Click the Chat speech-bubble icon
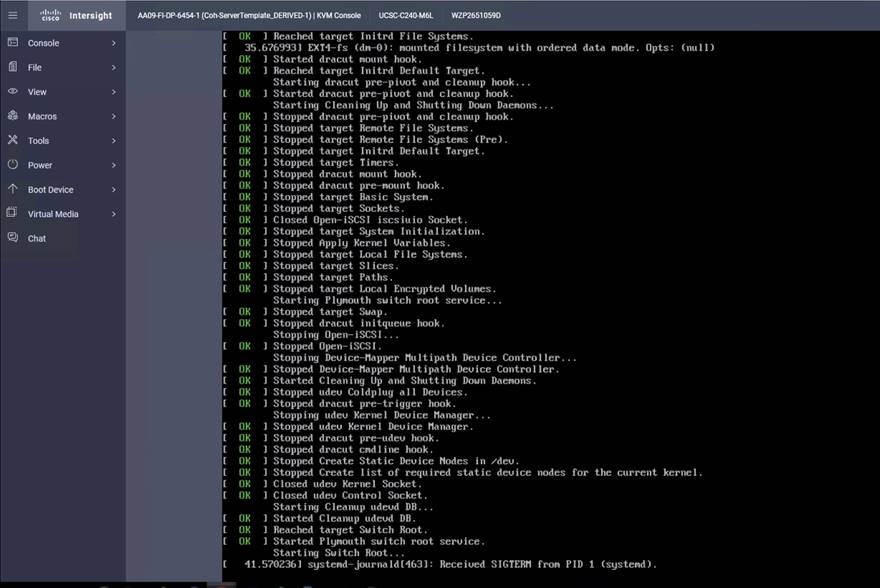The width and height of the screenshot is (880, 588). [12, 238]
